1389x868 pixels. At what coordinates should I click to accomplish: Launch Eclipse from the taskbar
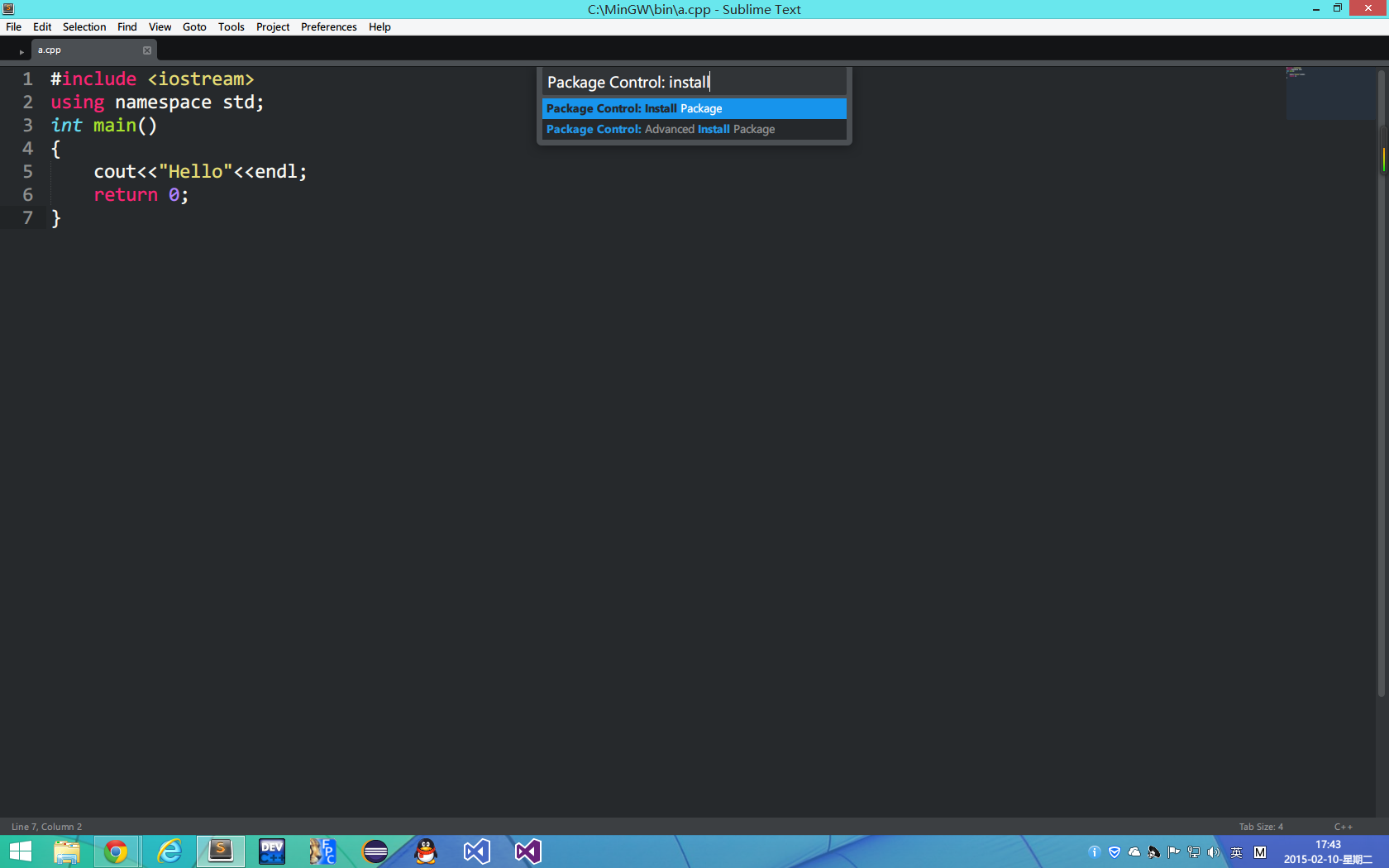375,851
